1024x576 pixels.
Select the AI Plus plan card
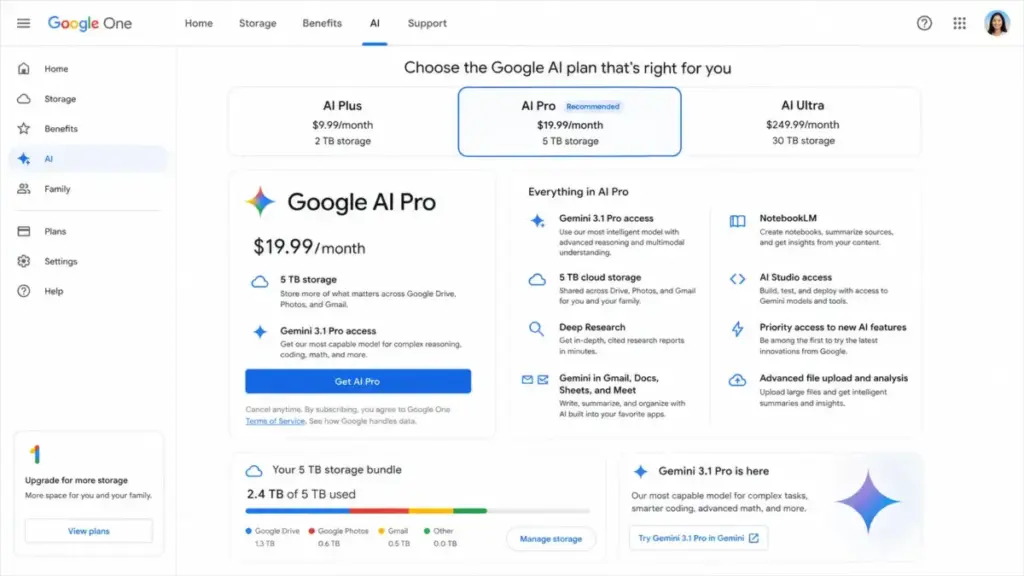343,122
